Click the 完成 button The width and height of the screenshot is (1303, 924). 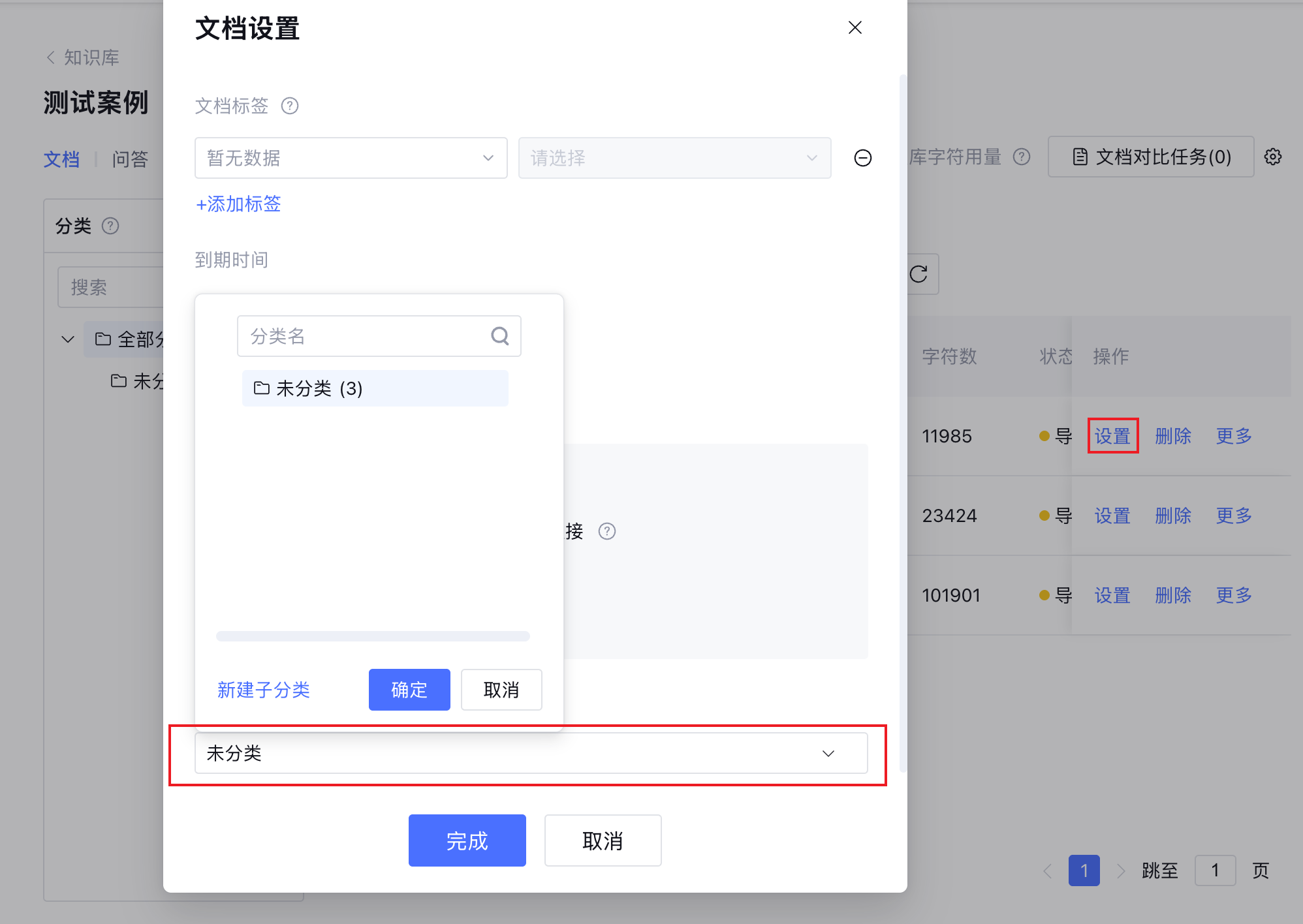coord(467,840)
